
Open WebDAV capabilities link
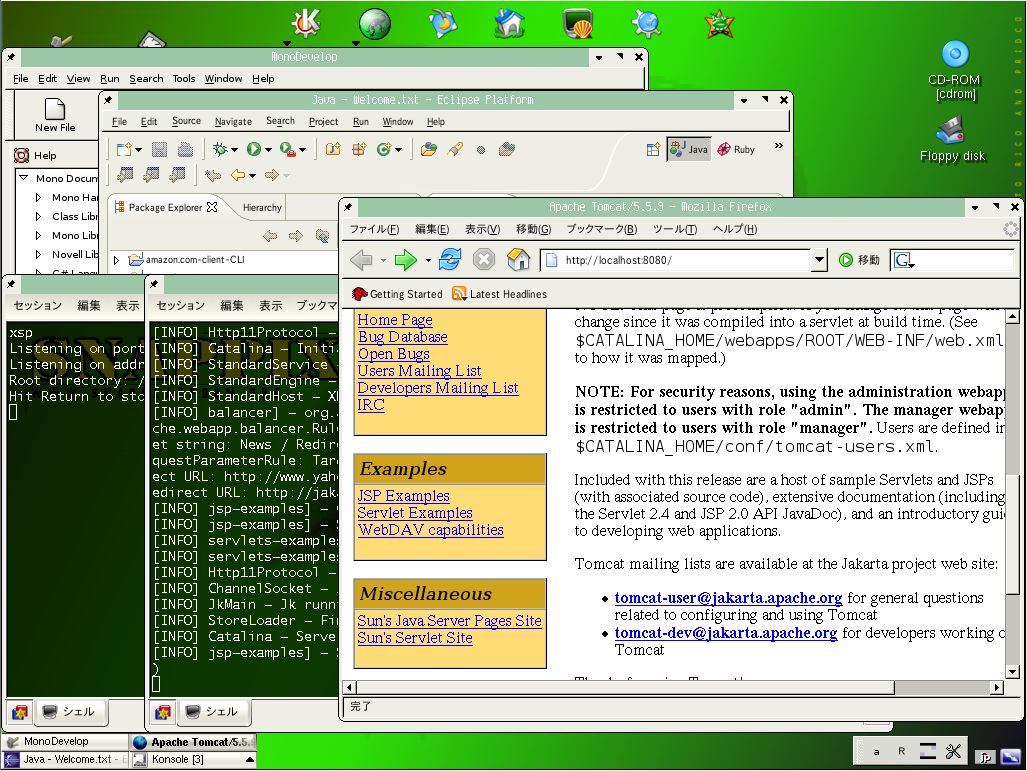(431, 530)
